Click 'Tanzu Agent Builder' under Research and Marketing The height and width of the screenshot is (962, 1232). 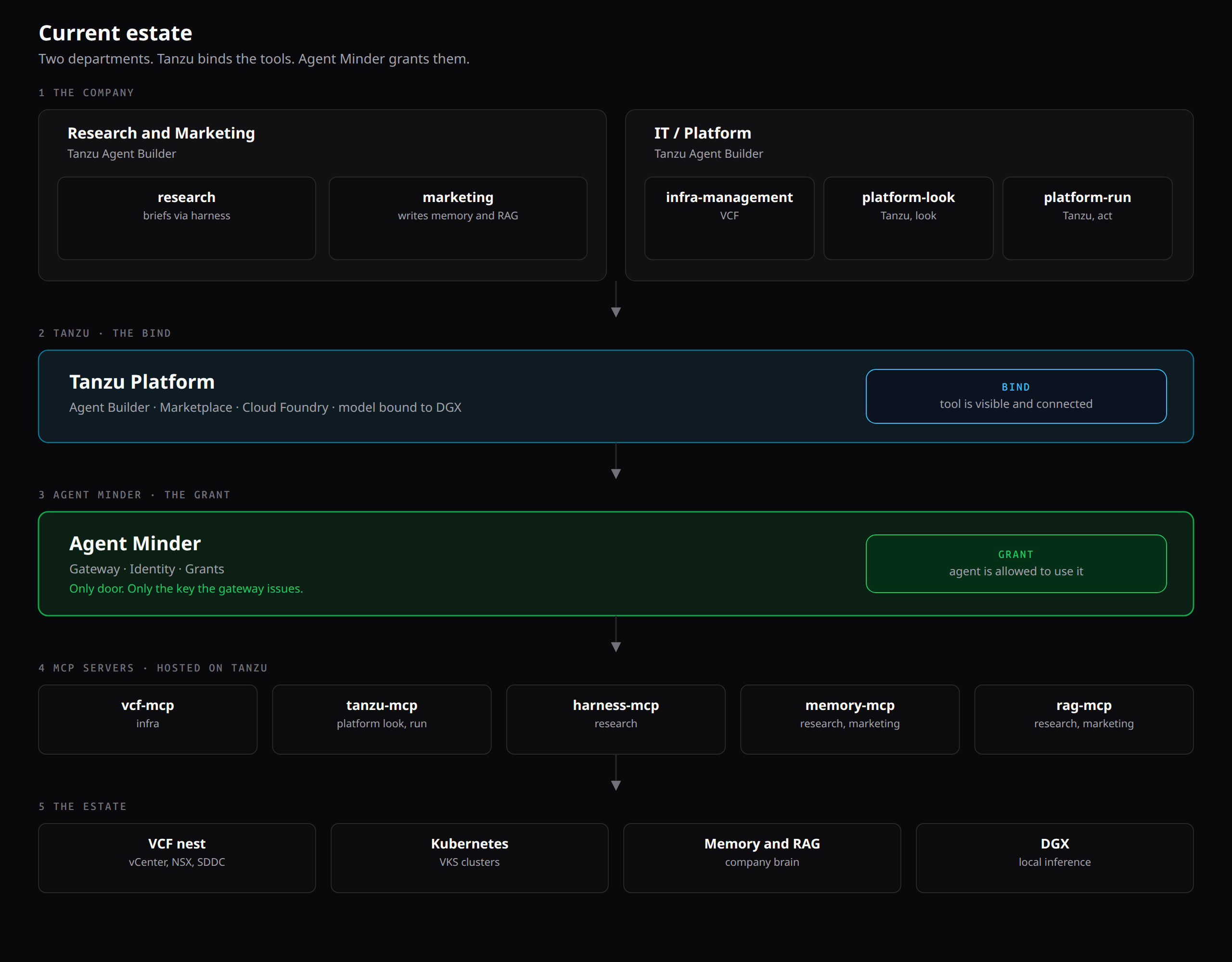pos(122,153)
